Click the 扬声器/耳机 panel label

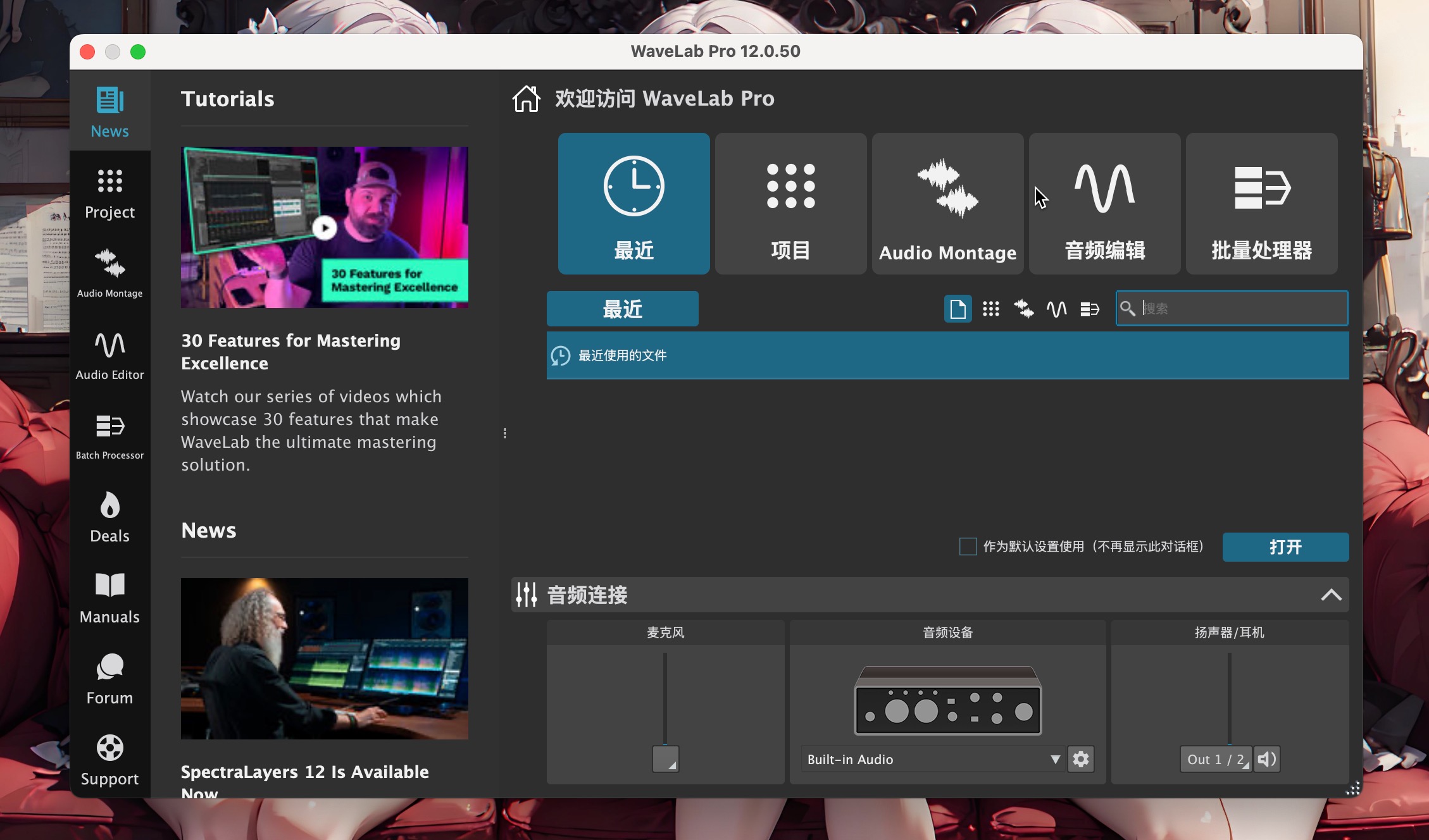[x=1229, y=633]
